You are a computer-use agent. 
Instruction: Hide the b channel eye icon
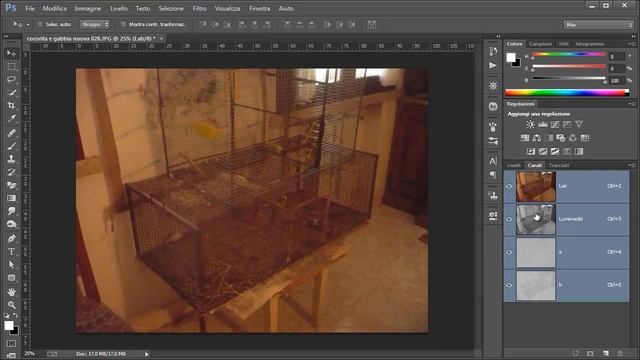click(509, 285)
